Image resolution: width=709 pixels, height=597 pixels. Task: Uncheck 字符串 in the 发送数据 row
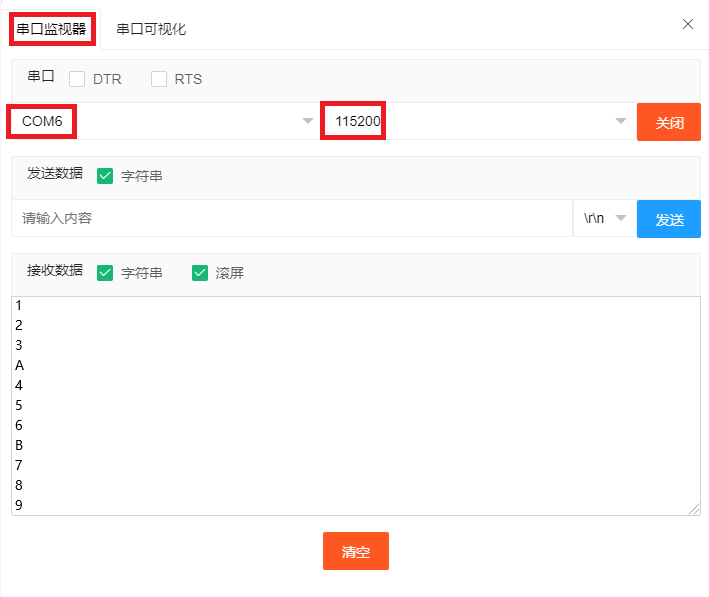105,176
